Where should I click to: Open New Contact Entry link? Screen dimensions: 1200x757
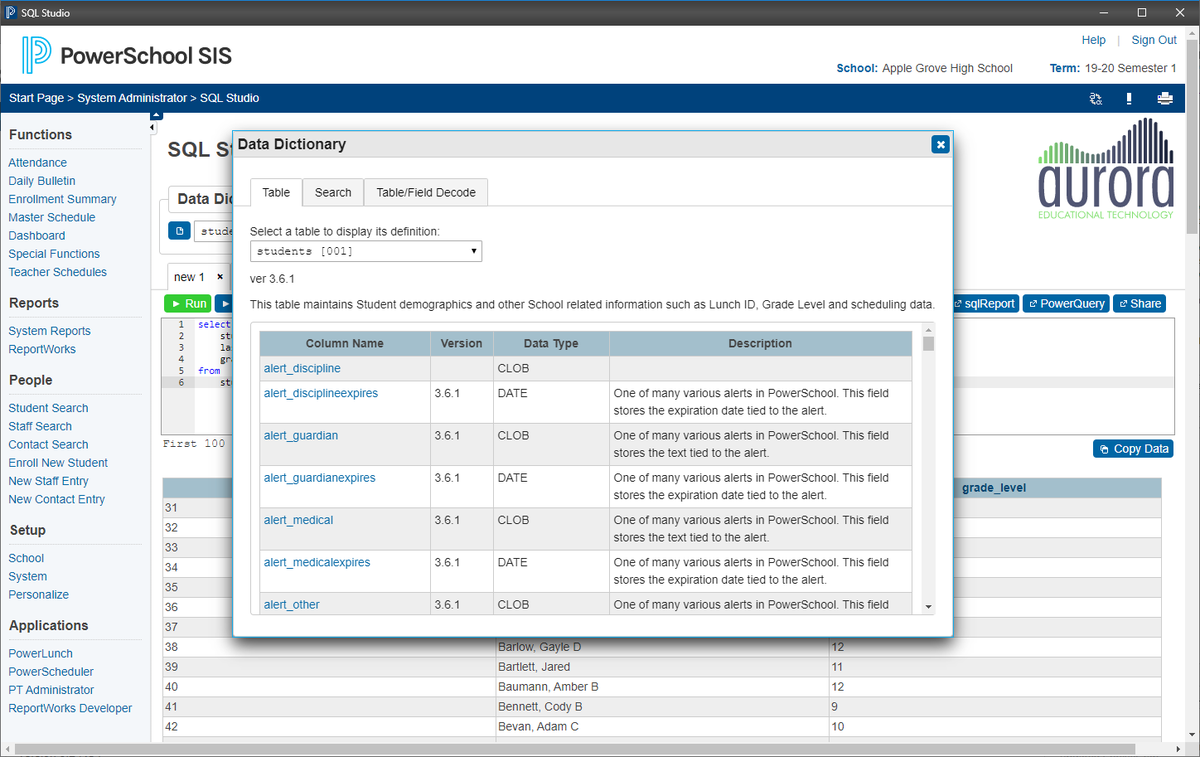56,499
